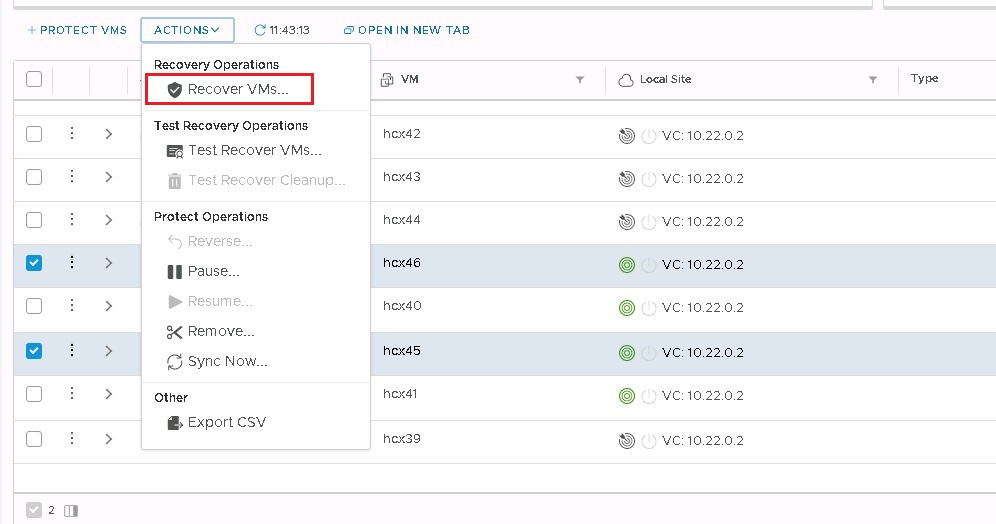Click the Local Site column filter icon
996x524 pixels.
873,79
